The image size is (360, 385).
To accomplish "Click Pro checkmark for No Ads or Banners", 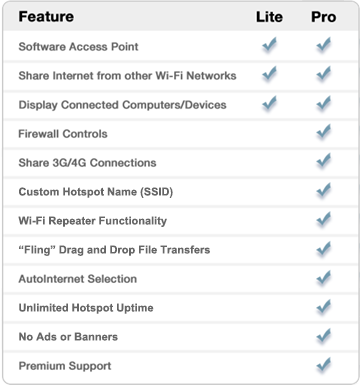I will (323, 335).
